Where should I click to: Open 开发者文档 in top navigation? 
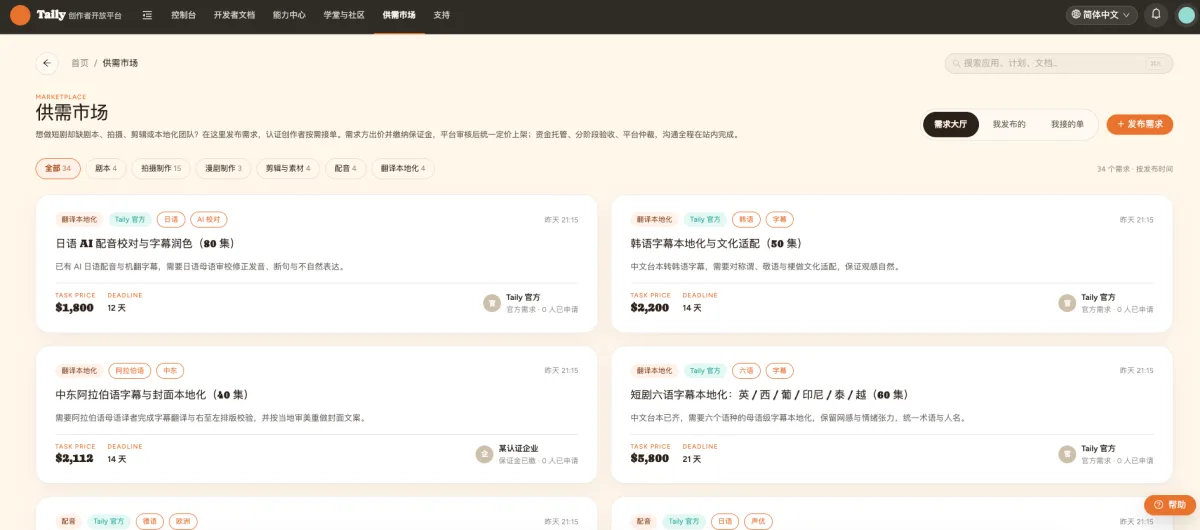[x=234, y=15]
